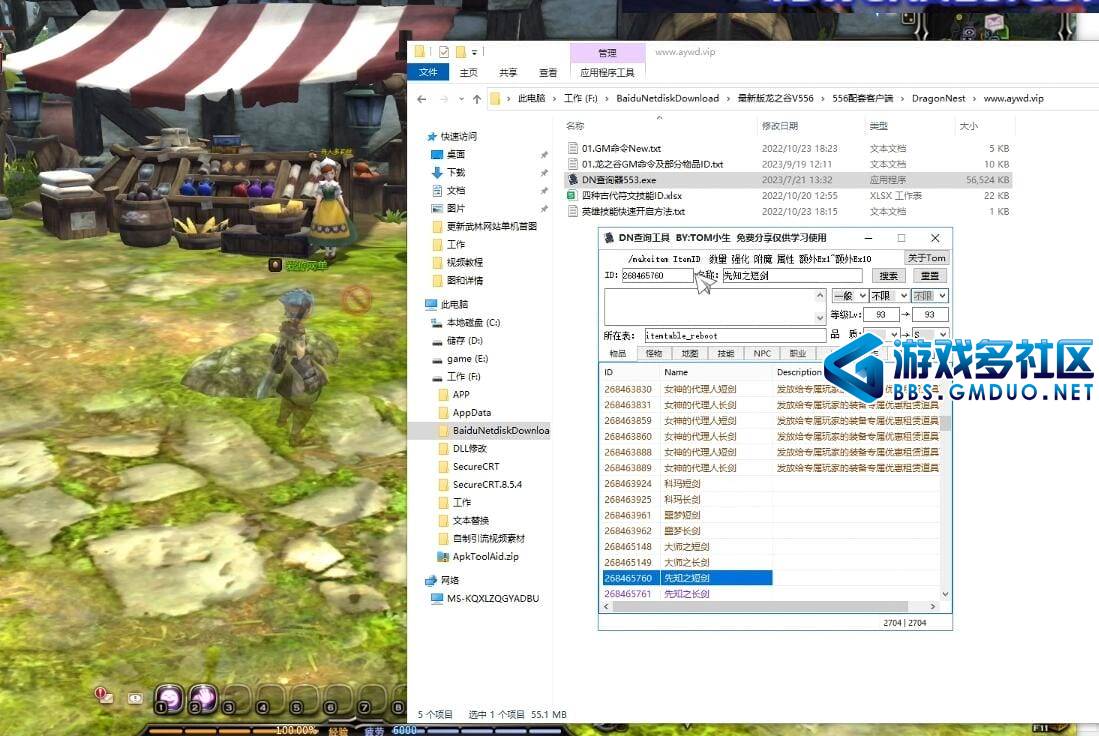Screen dimensions: 1099x736
Task: Click the 网络 network icon
Action: pyautogui.click(x=431, y=580)
